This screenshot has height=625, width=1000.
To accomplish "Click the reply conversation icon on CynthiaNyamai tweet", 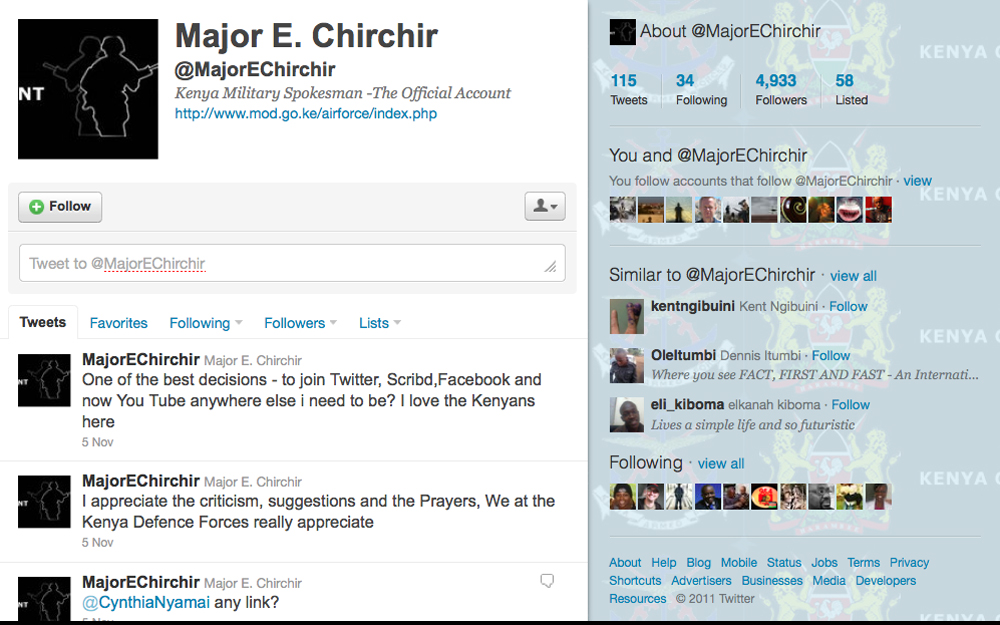I will [x=547, y=580].
